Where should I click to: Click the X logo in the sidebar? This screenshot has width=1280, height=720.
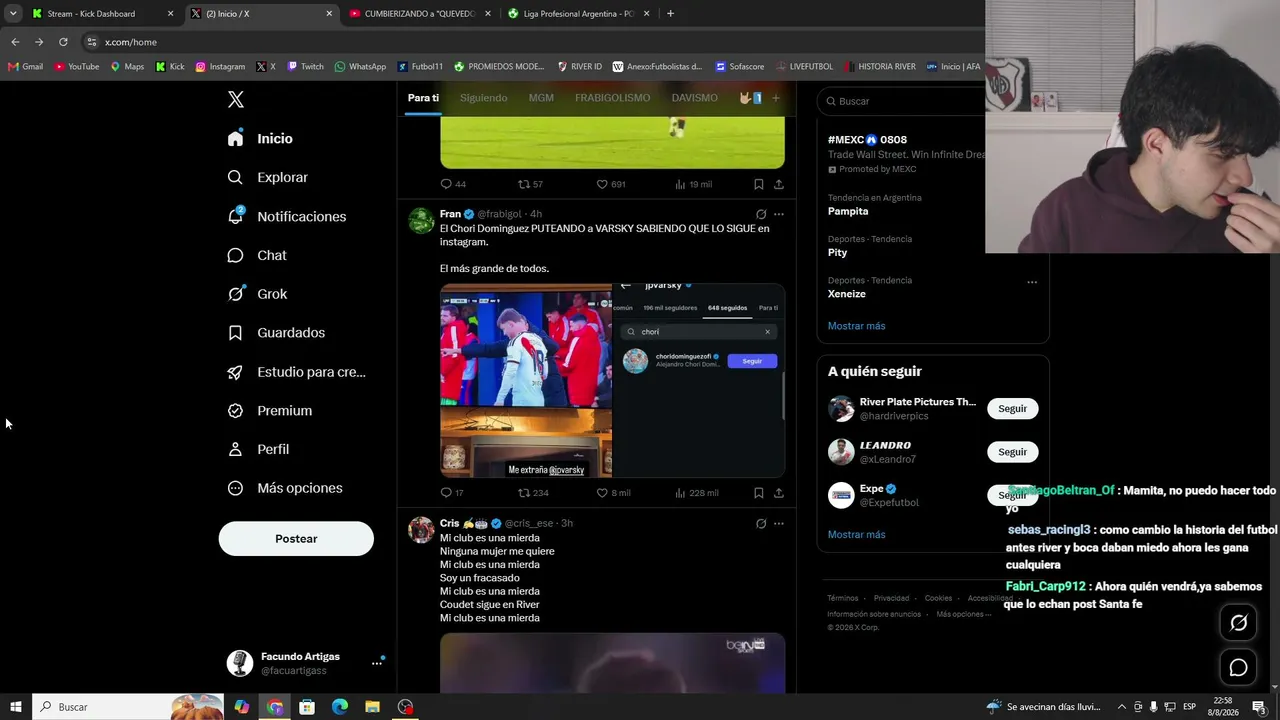tap(236, 99)
